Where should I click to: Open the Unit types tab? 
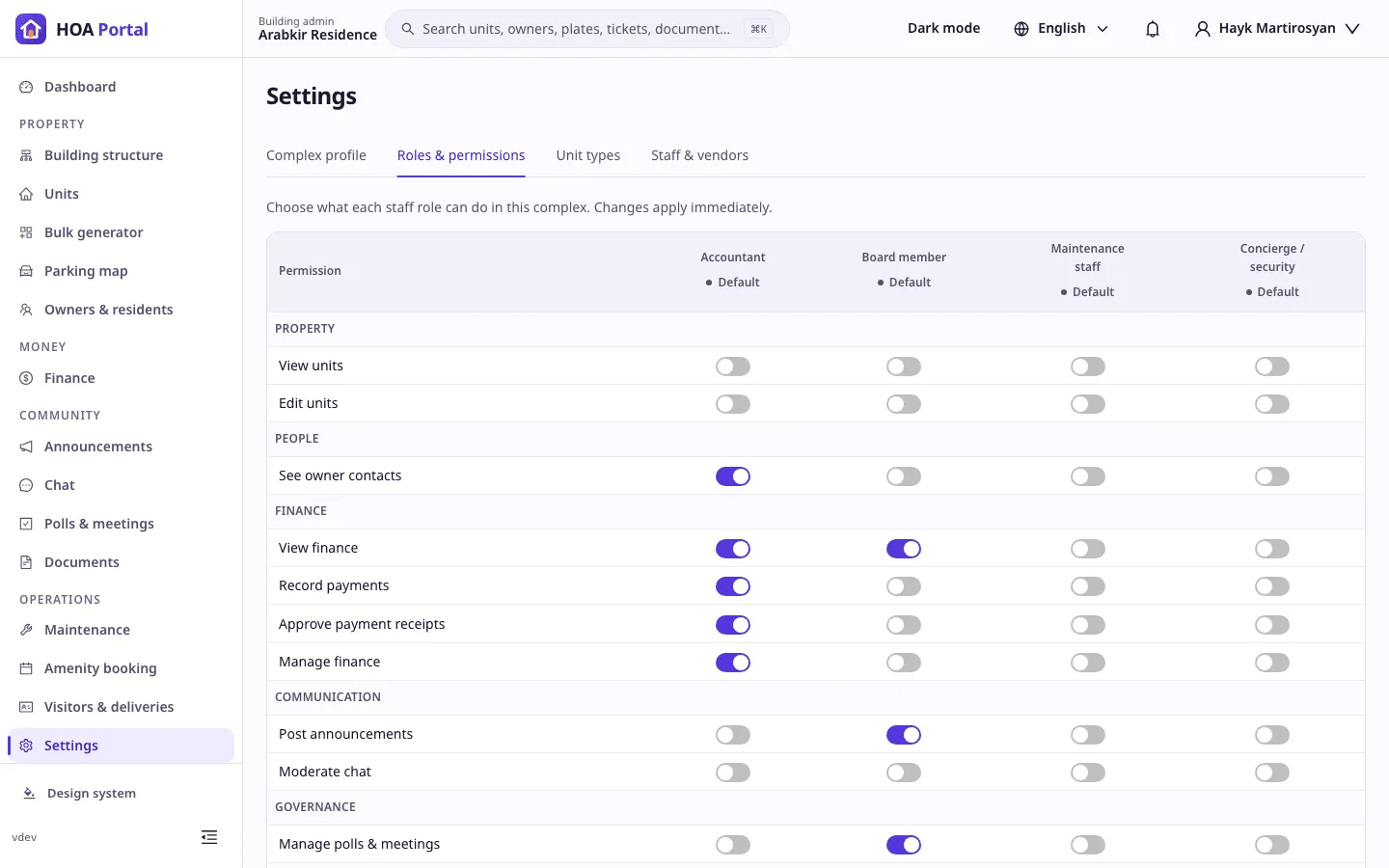point(588,155)
